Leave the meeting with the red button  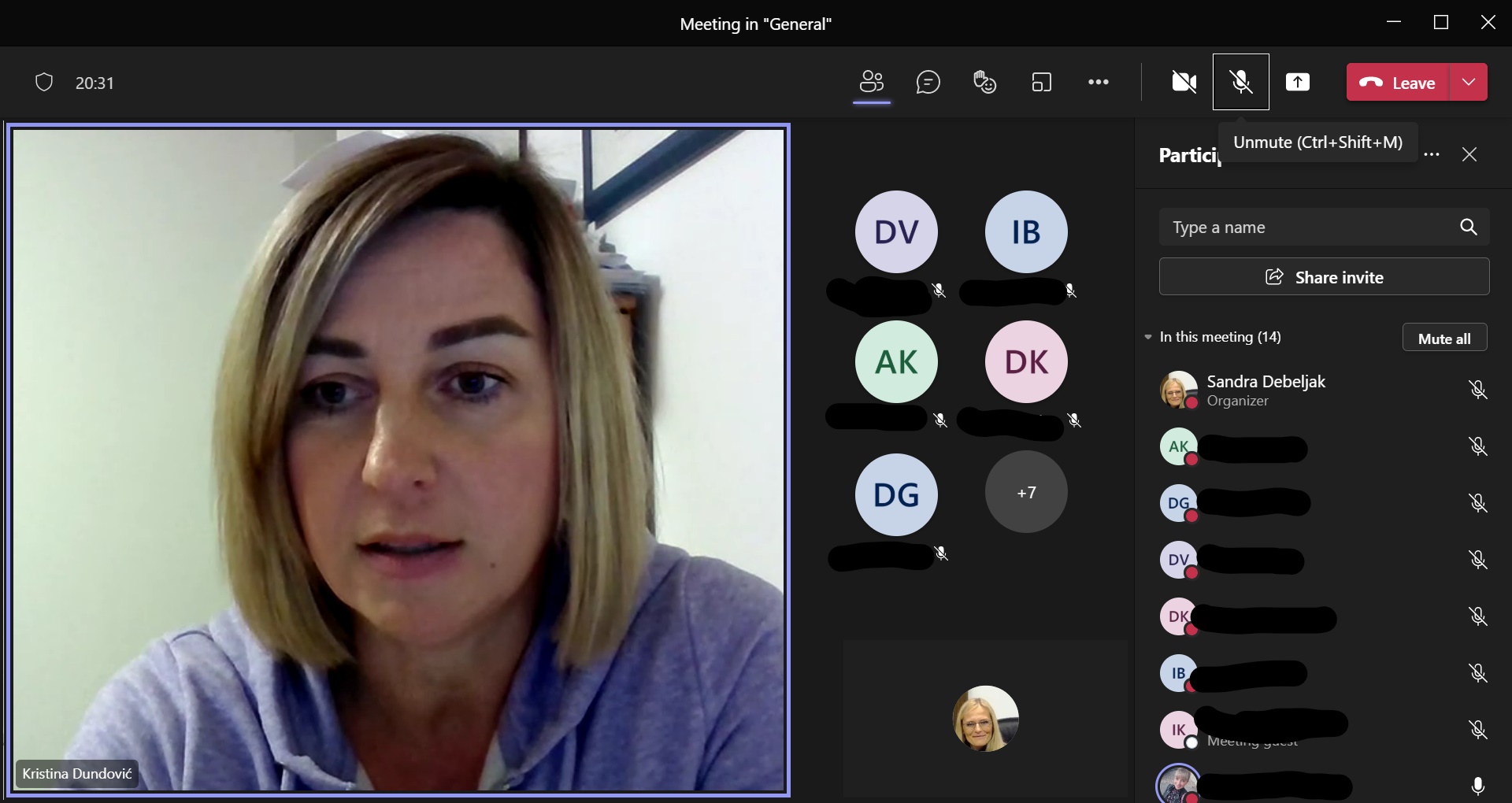(1398, 82)
